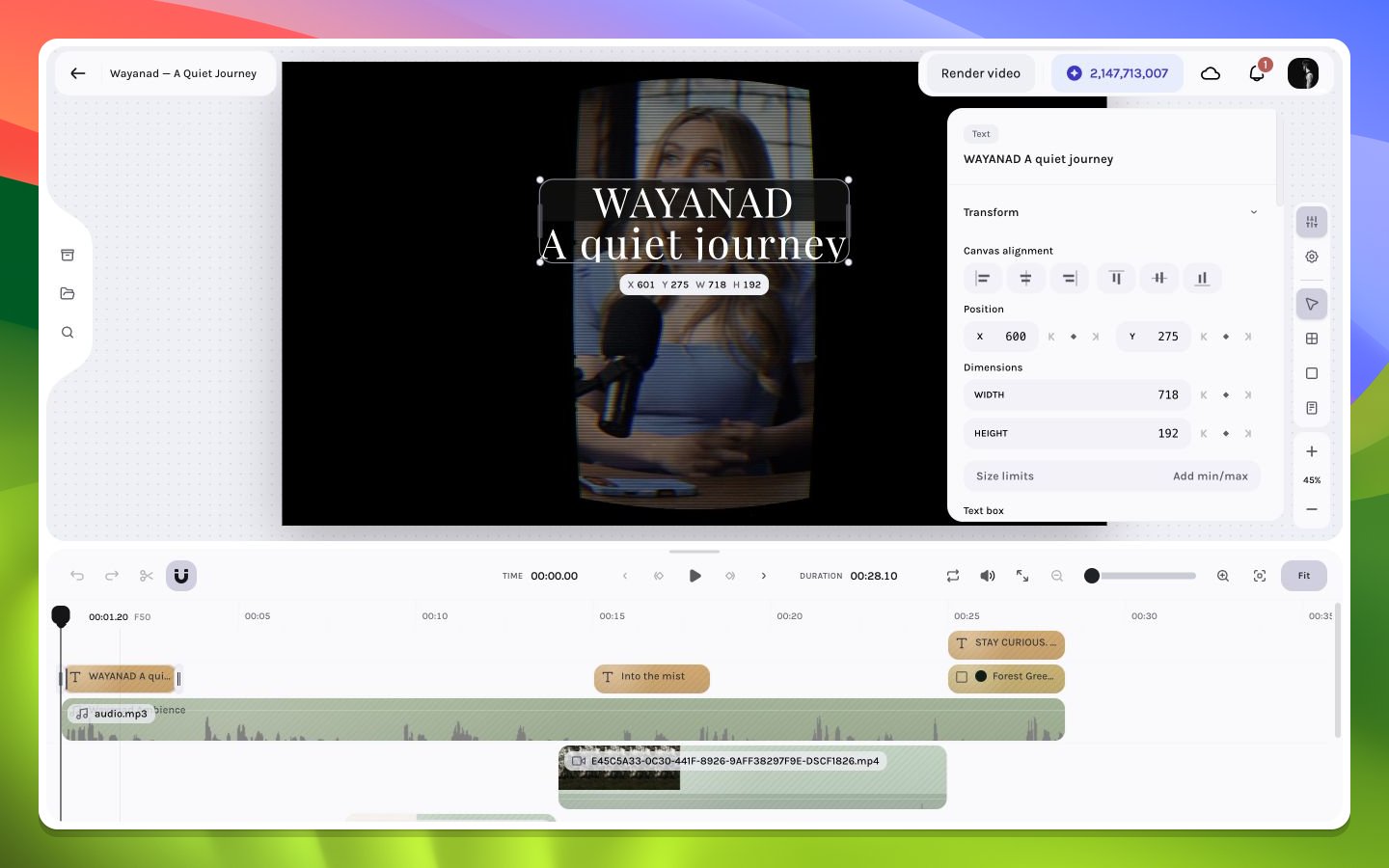Screen dimensions: 1389x868
Task: Open cloud sync status icon
Action: [1211, 73]
